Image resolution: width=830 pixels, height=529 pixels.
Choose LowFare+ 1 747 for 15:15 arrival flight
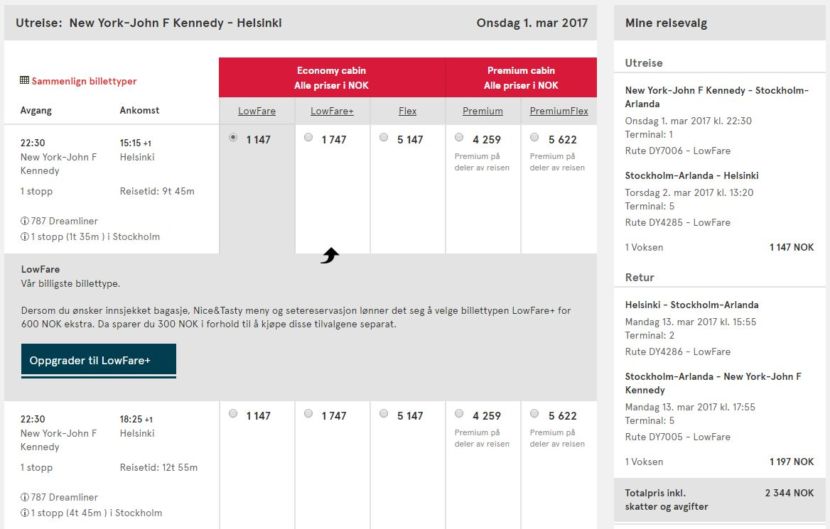coord(308,138)
